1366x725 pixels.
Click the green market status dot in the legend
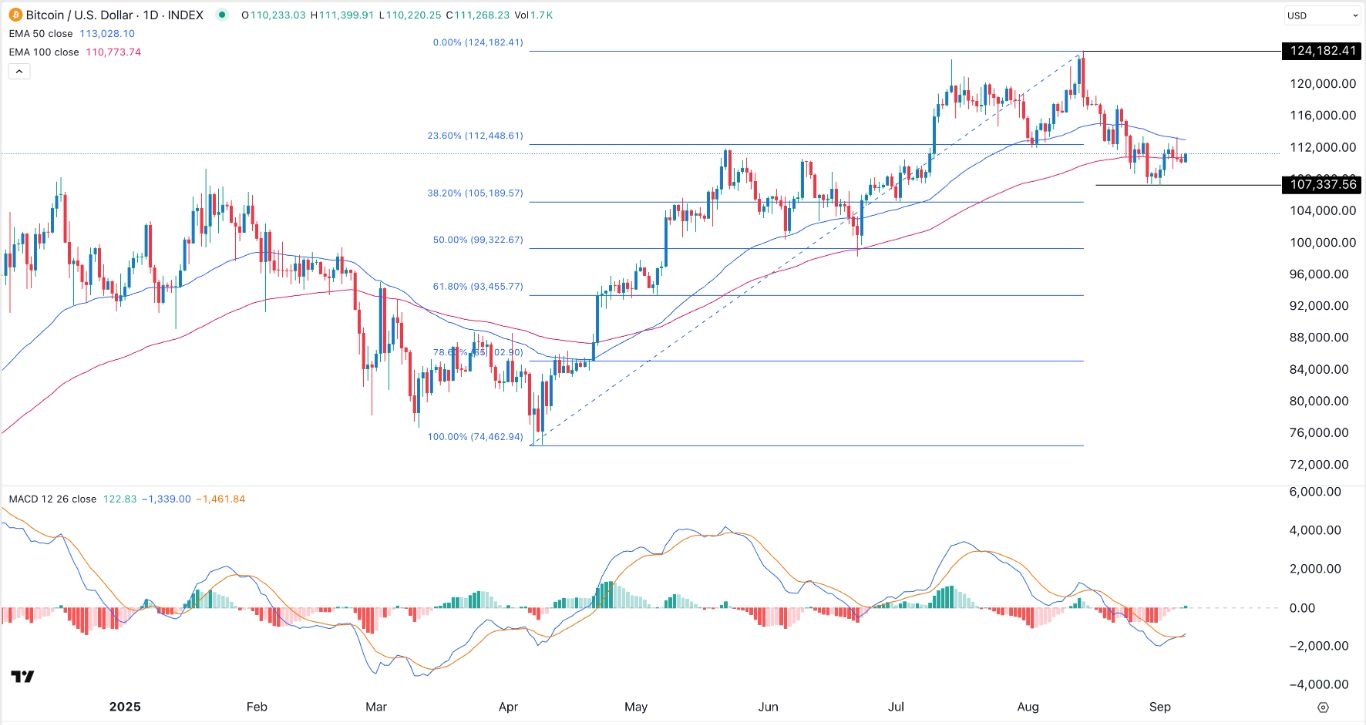[x=223, y=15]
